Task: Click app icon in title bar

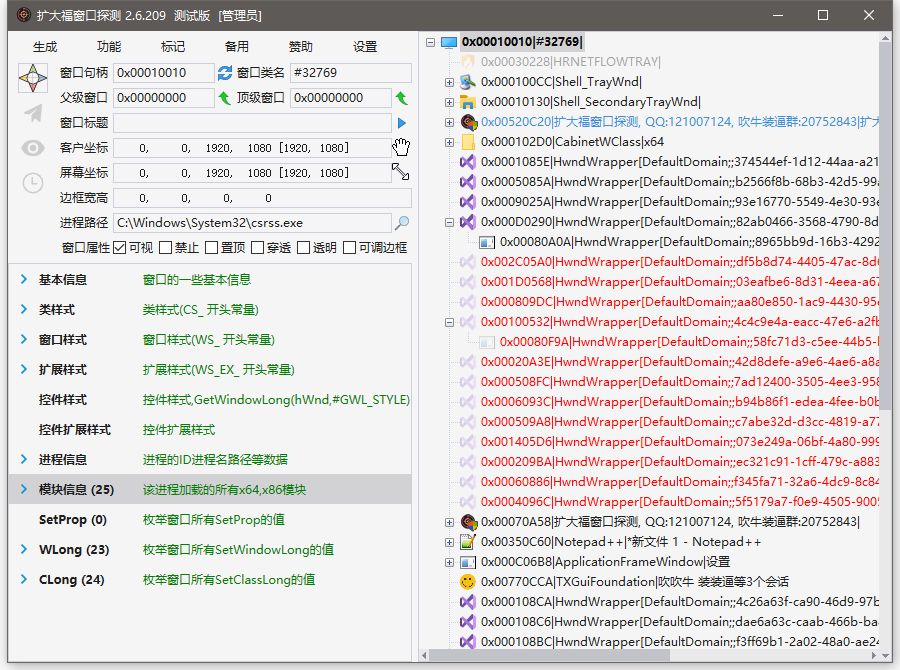Action: [x=24, y=15]
